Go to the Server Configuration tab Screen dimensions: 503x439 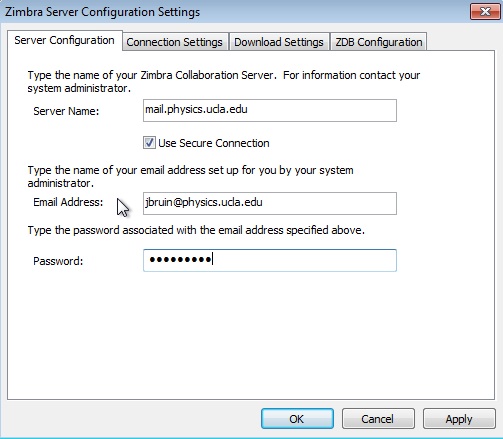65,40
